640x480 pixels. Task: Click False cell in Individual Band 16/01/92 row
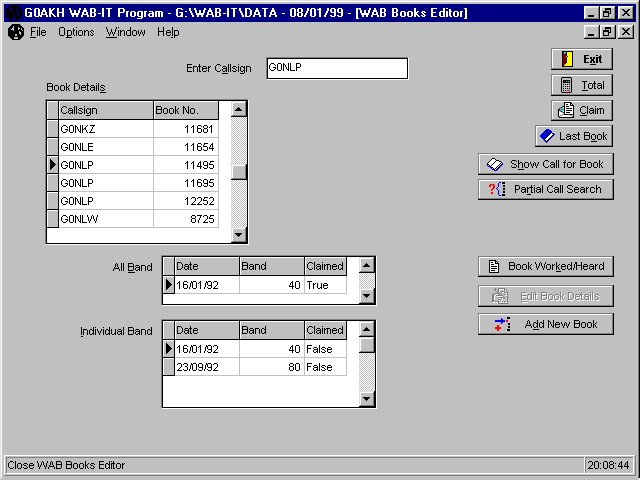(x=325, y=349)
